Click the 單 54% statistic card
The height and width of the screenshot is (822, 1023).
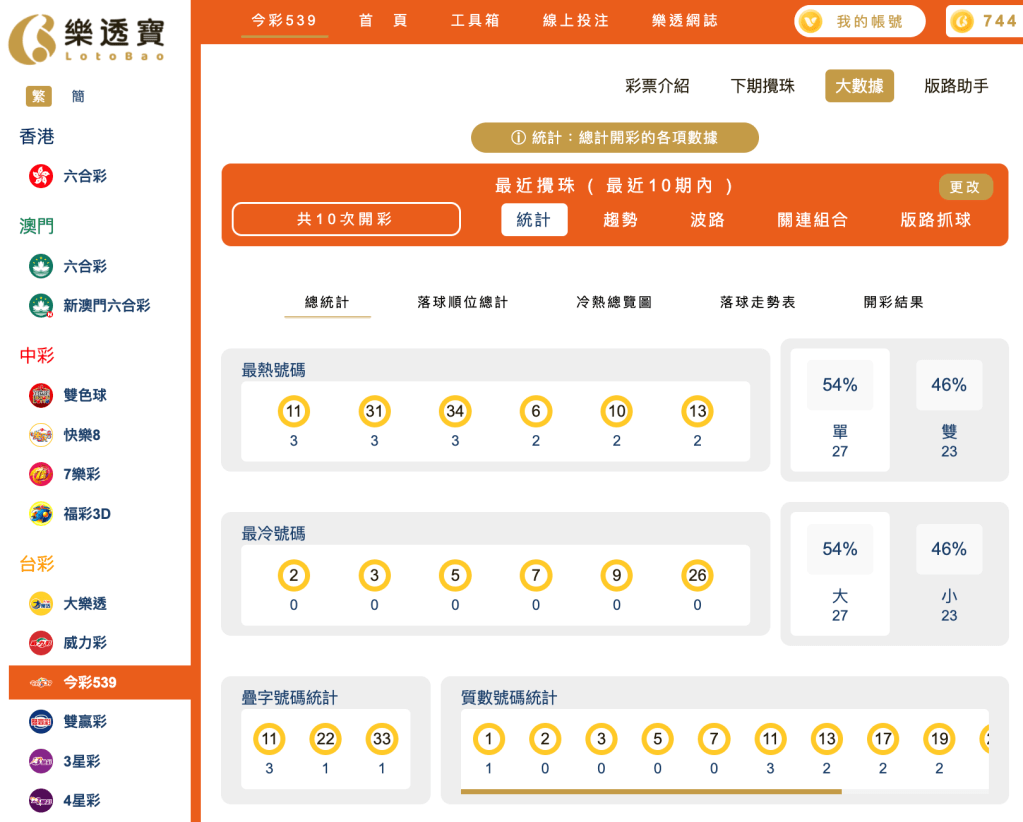tap(840, 410)
